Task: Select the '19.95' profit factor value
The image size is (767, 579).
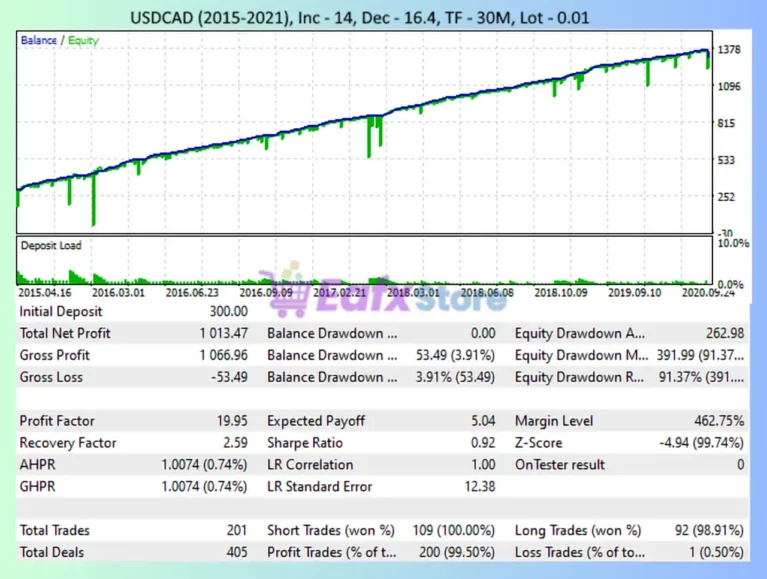Action: 232,421
